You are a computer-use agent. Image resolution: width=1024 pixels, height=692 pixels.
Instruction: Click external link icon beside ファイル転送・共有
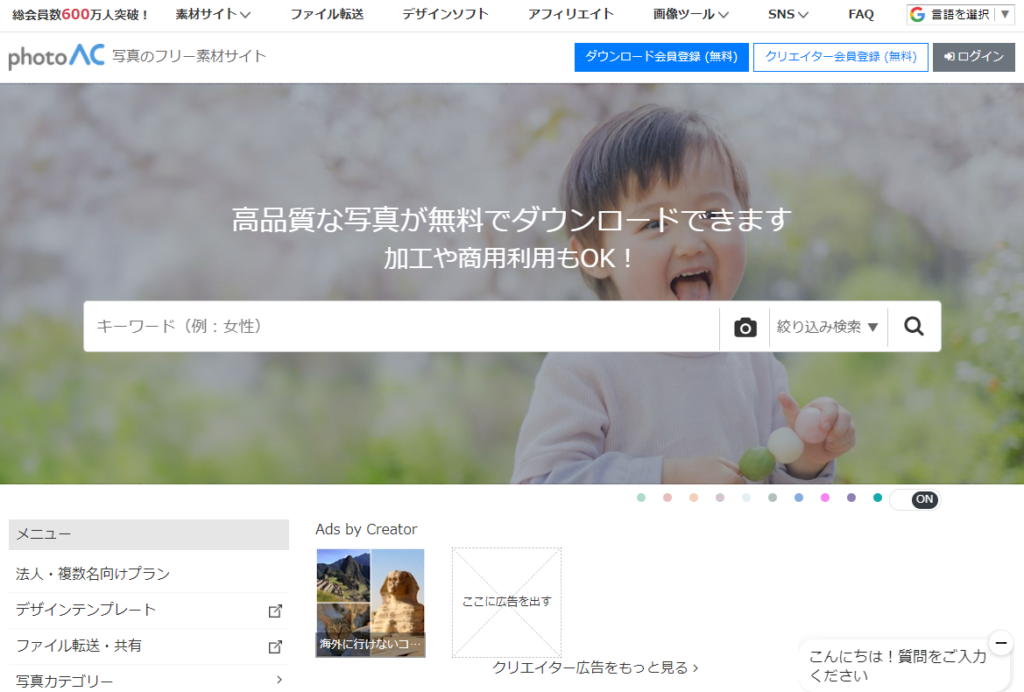pos(275,646)
